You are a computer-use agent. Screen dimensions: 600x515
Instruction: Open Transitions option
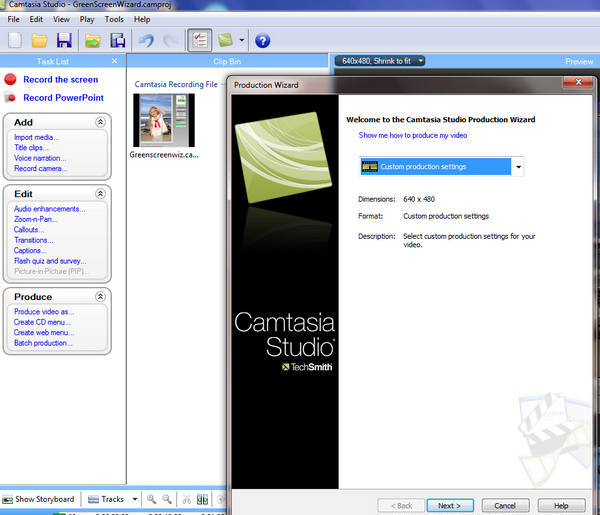point(34,240)
